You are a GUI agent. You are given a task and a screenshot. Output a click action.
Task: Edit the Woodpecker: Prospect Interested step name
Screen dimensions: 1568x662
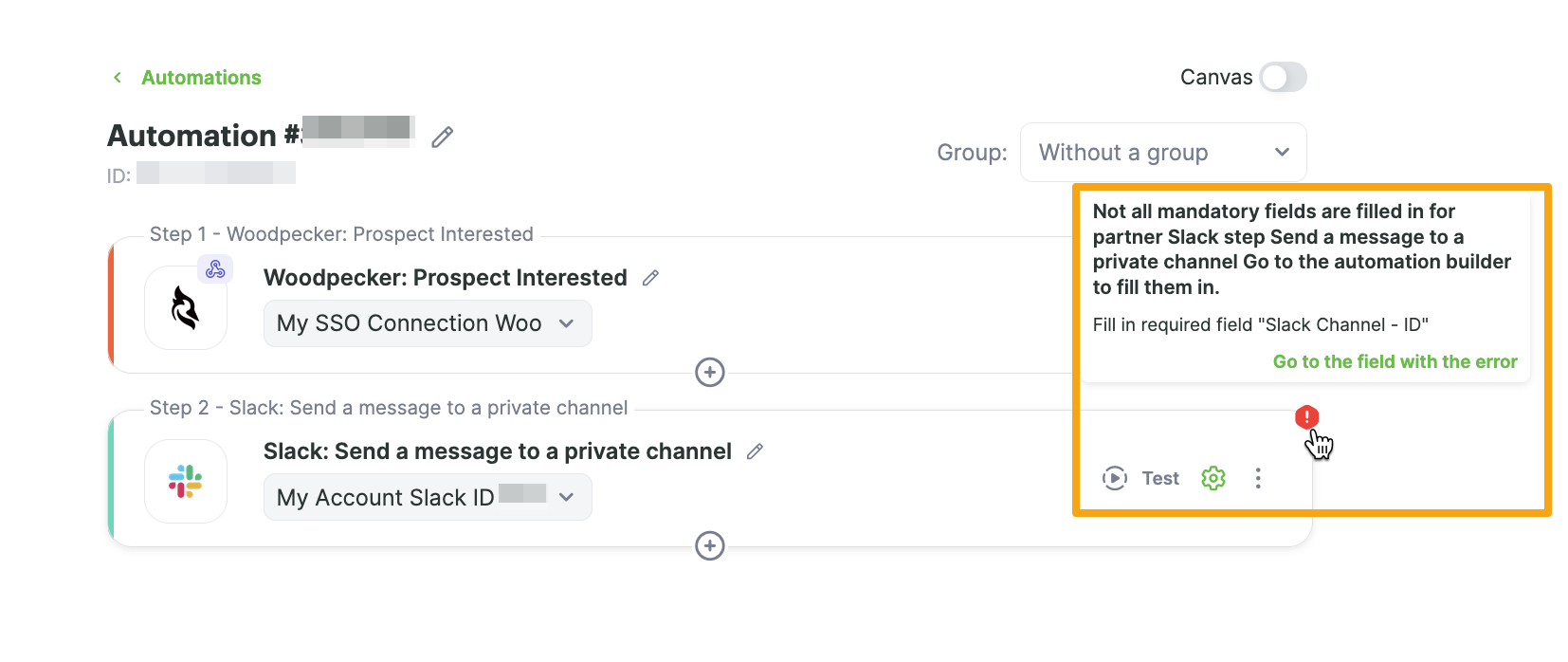[650, 278]
